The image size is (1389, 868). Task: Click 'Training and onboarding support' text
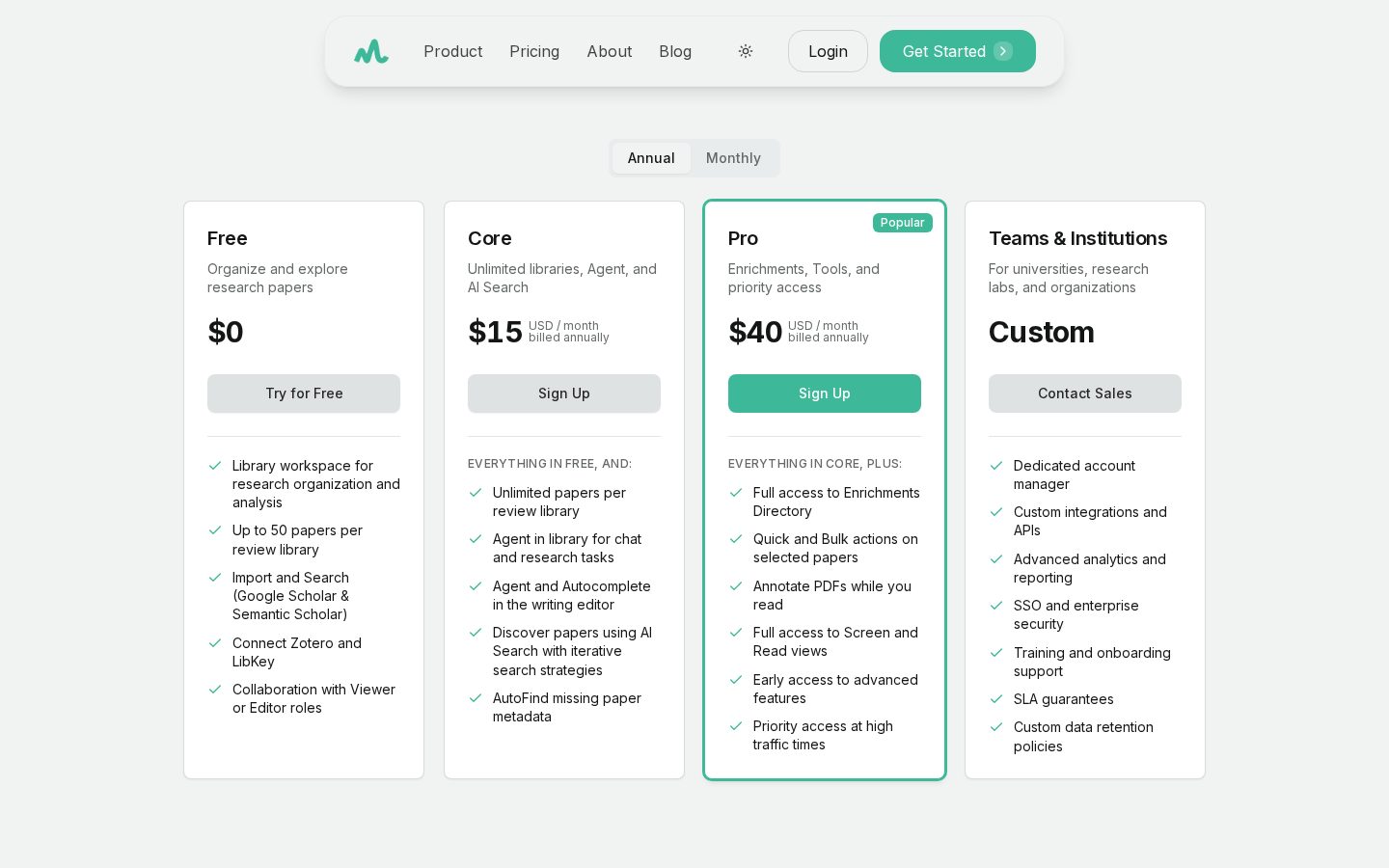[x=1092, y=662]
